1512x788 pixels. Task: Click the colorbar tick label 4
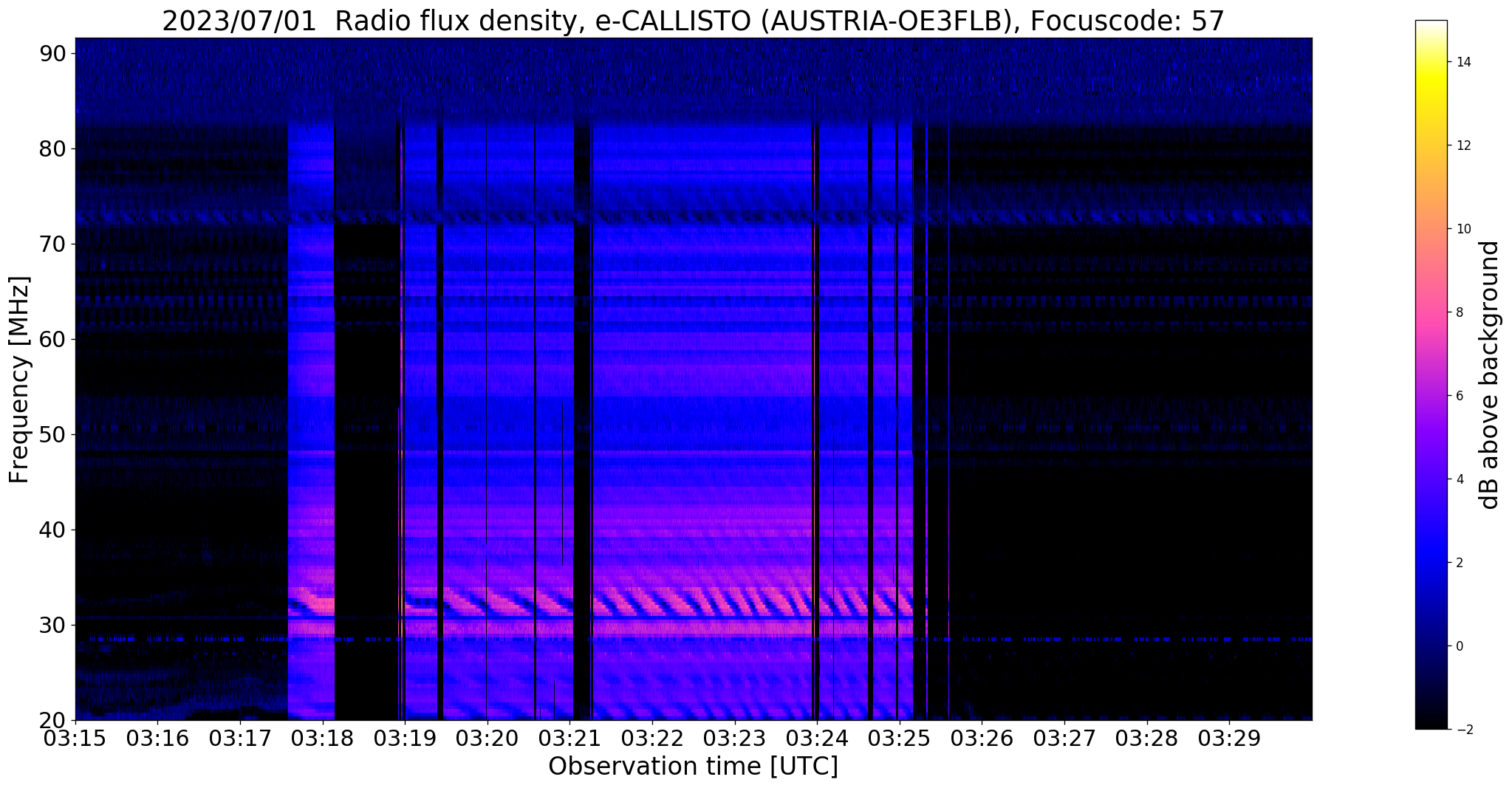point(1459,479)
